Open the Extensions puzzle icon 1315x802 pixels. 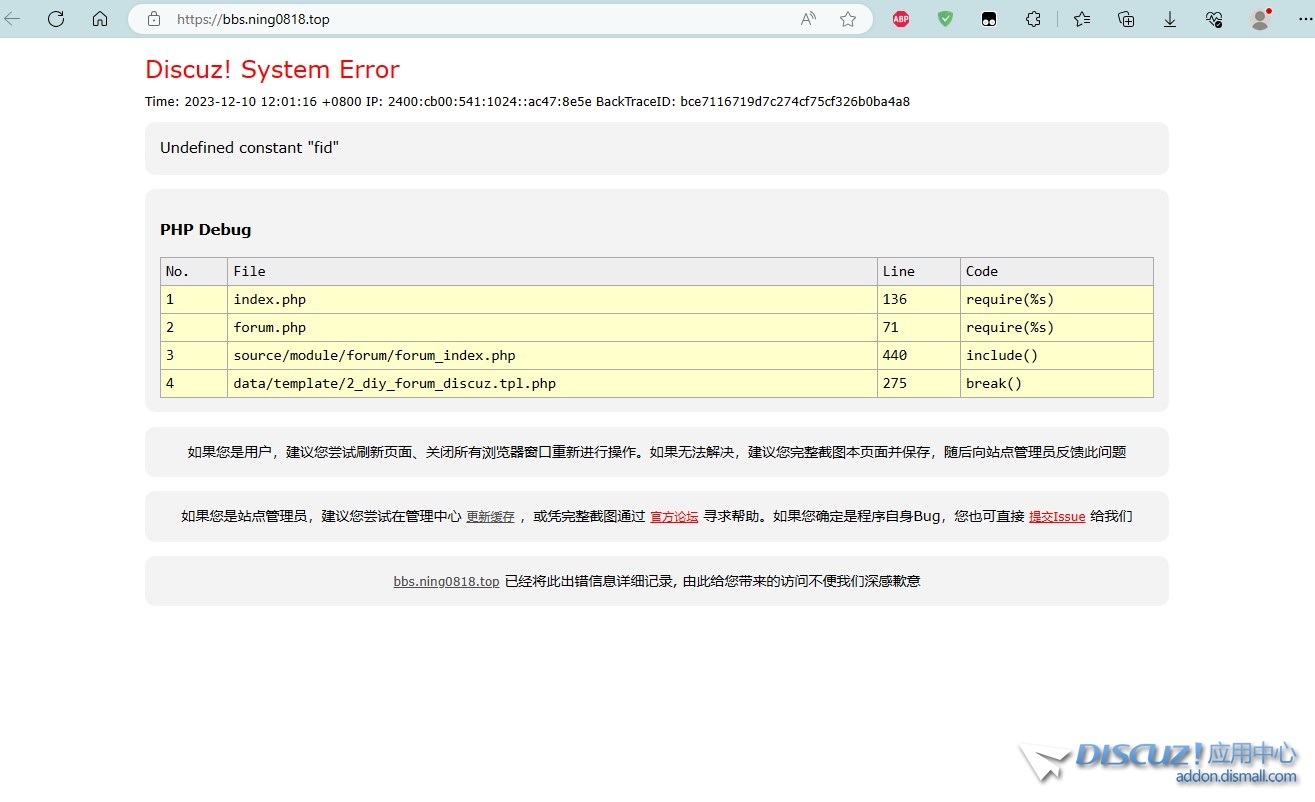pos(1034,19)
